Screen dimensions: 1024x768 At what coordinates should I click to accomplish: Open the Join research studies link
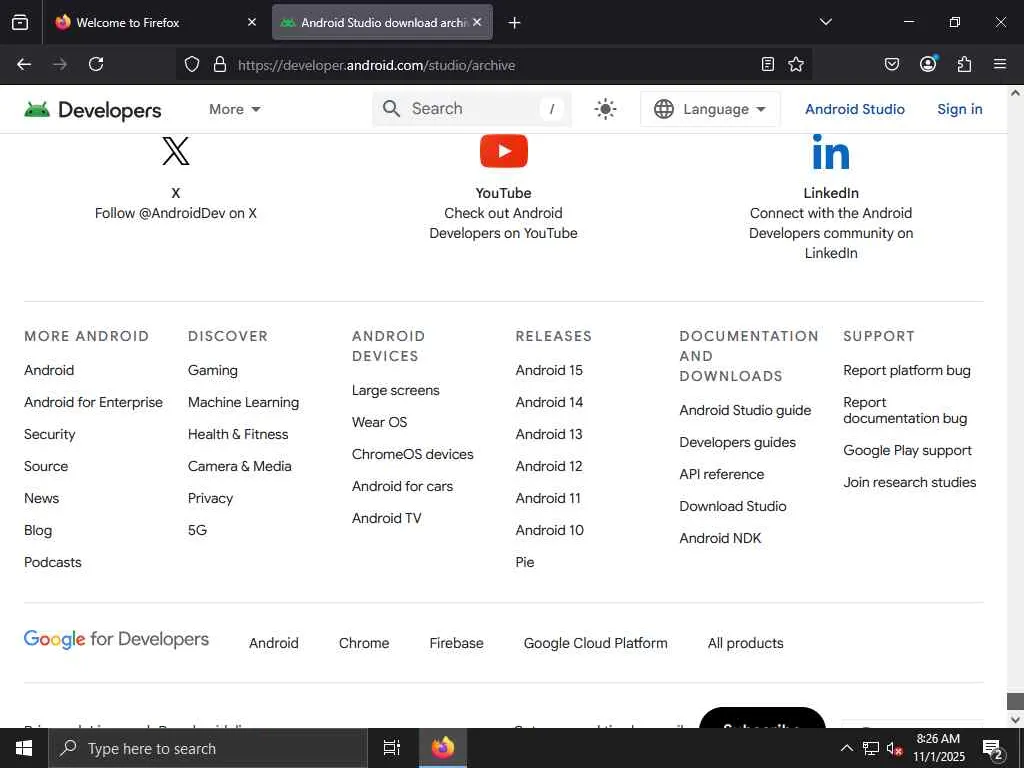pyautogui.click(x=910, y=483)
